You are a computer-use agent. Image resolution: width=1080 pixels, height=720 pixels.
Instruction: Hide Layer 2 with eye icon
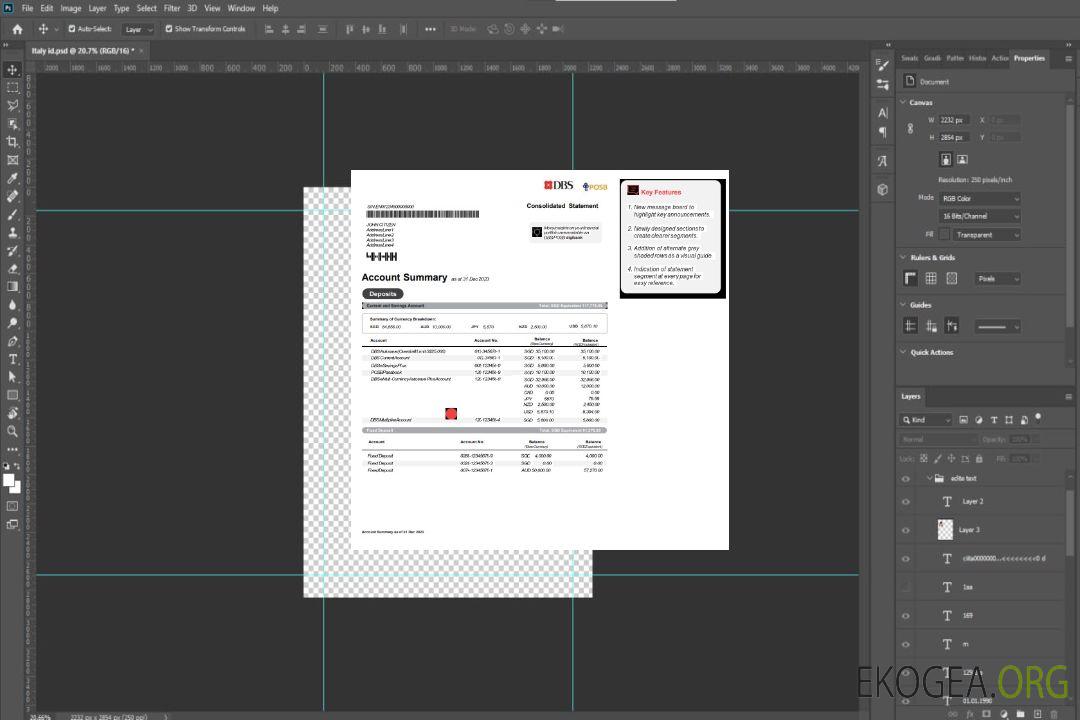(906, 502)
